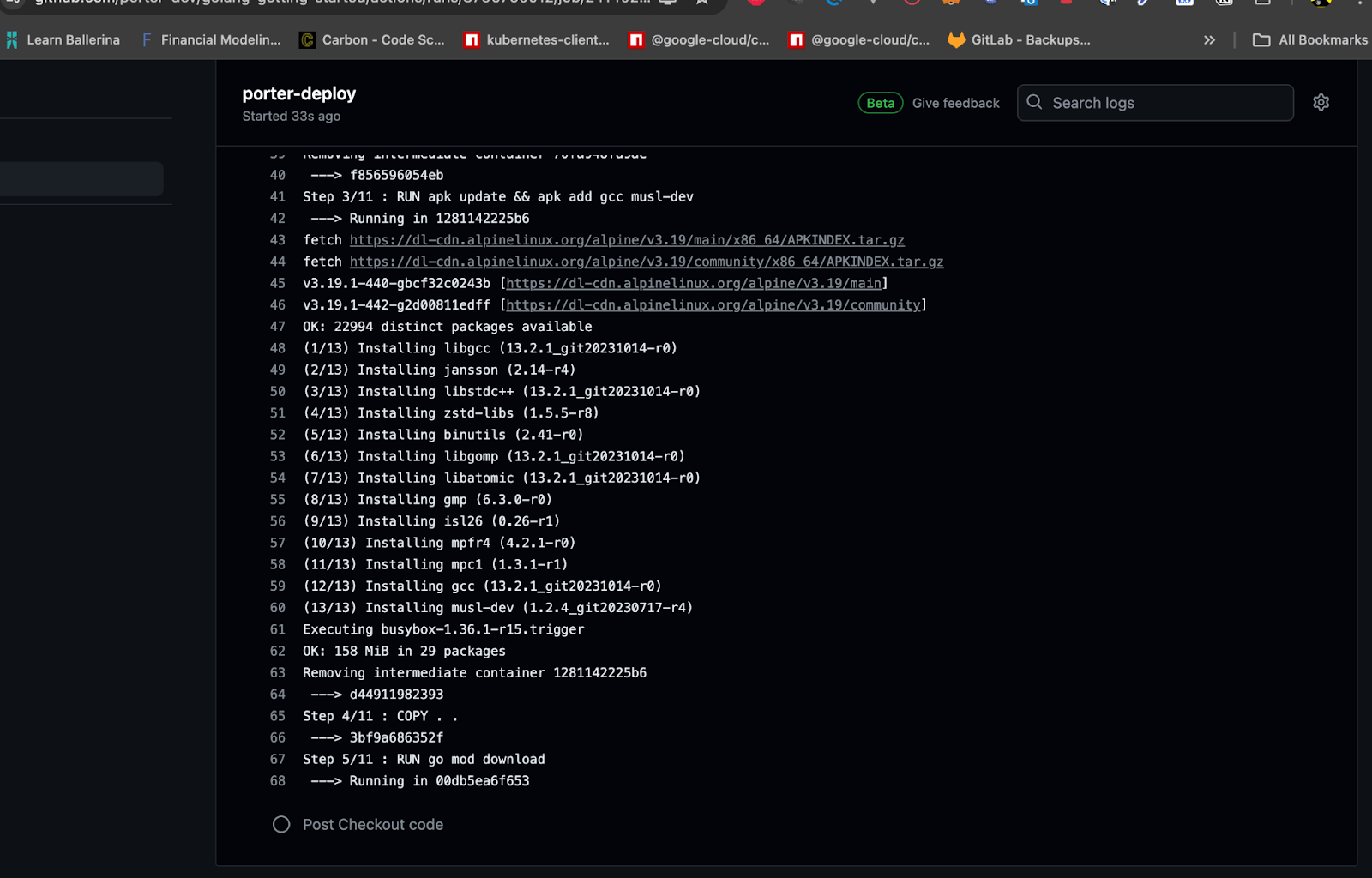Open the alpine v3.19 main APKINDEX.tar.gz link

627,240
